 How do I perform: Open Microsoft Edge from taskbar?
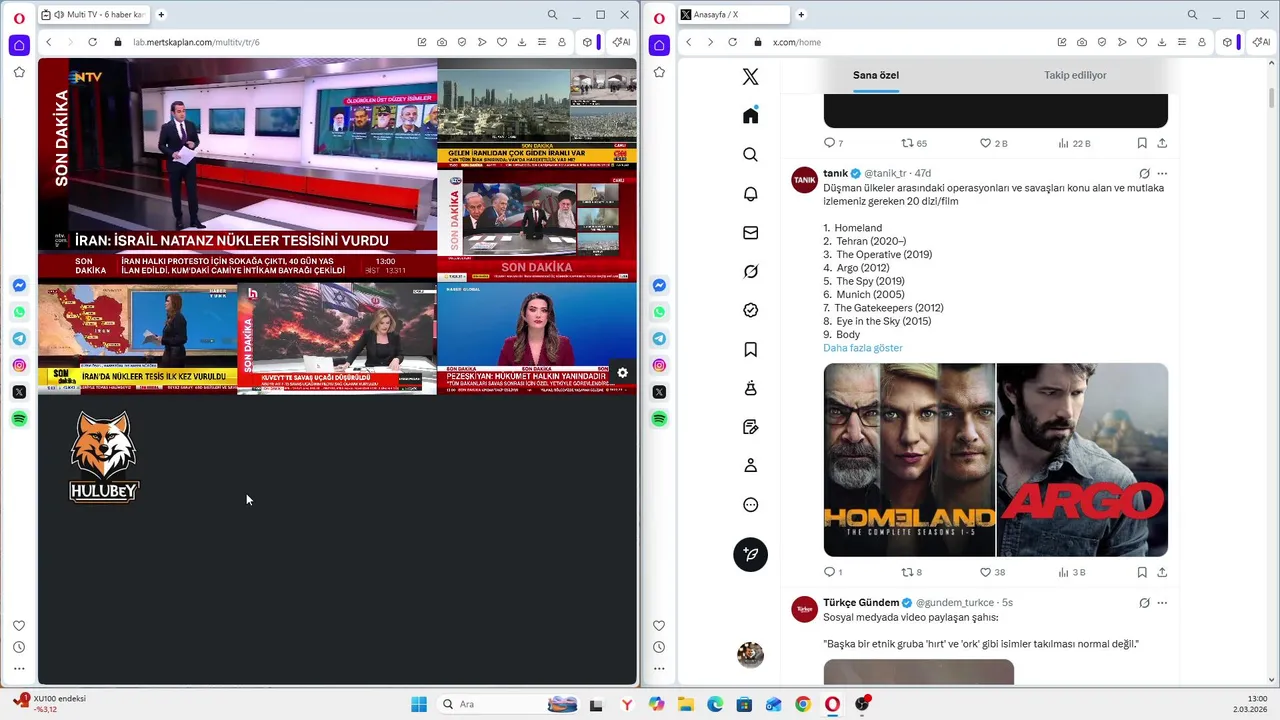coord(715,704)
